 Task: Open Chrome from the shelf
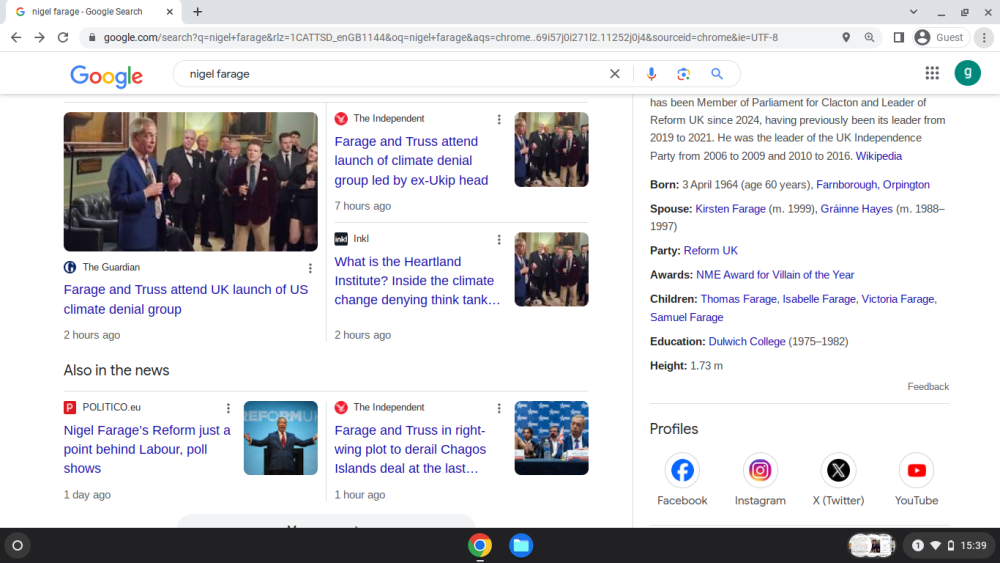480,546
